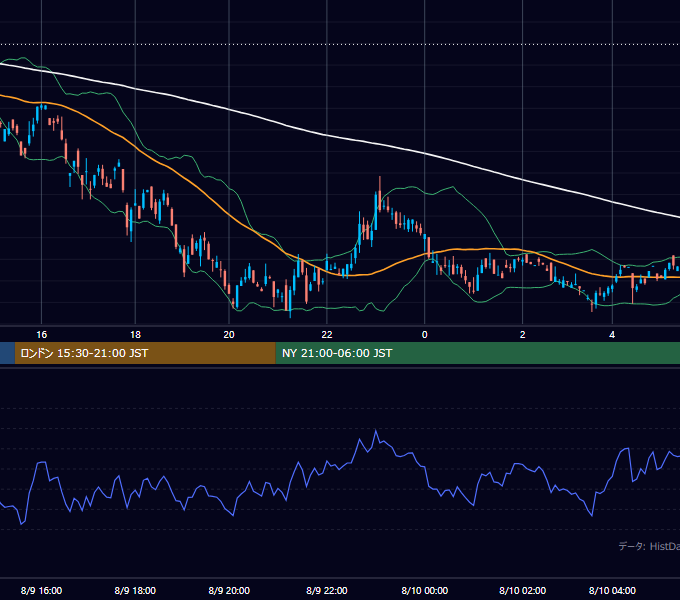
Task: Click the '4' hour label on price chart axis
Action: click(x=612, y=335)
